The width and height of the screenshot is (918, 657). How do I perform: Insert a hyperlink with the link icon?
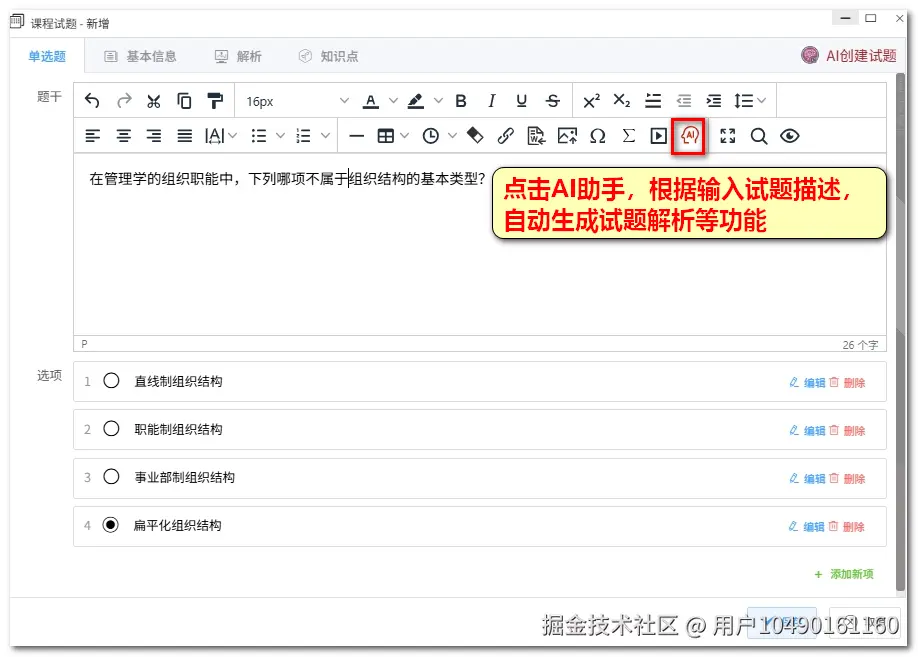[x=505, y=136]
